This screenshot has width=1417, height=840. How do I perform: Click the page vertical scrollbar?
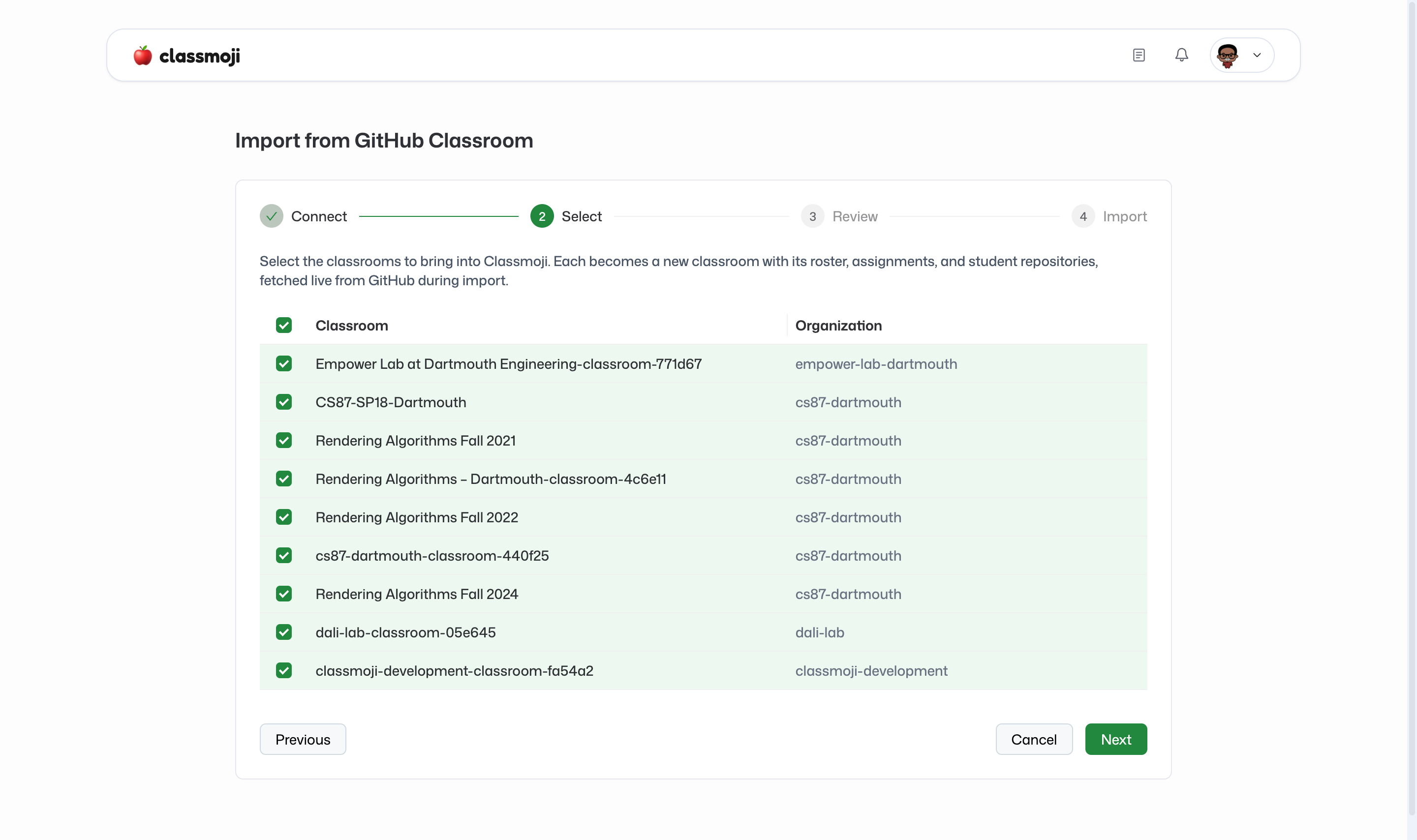[x=1412, y=408]
